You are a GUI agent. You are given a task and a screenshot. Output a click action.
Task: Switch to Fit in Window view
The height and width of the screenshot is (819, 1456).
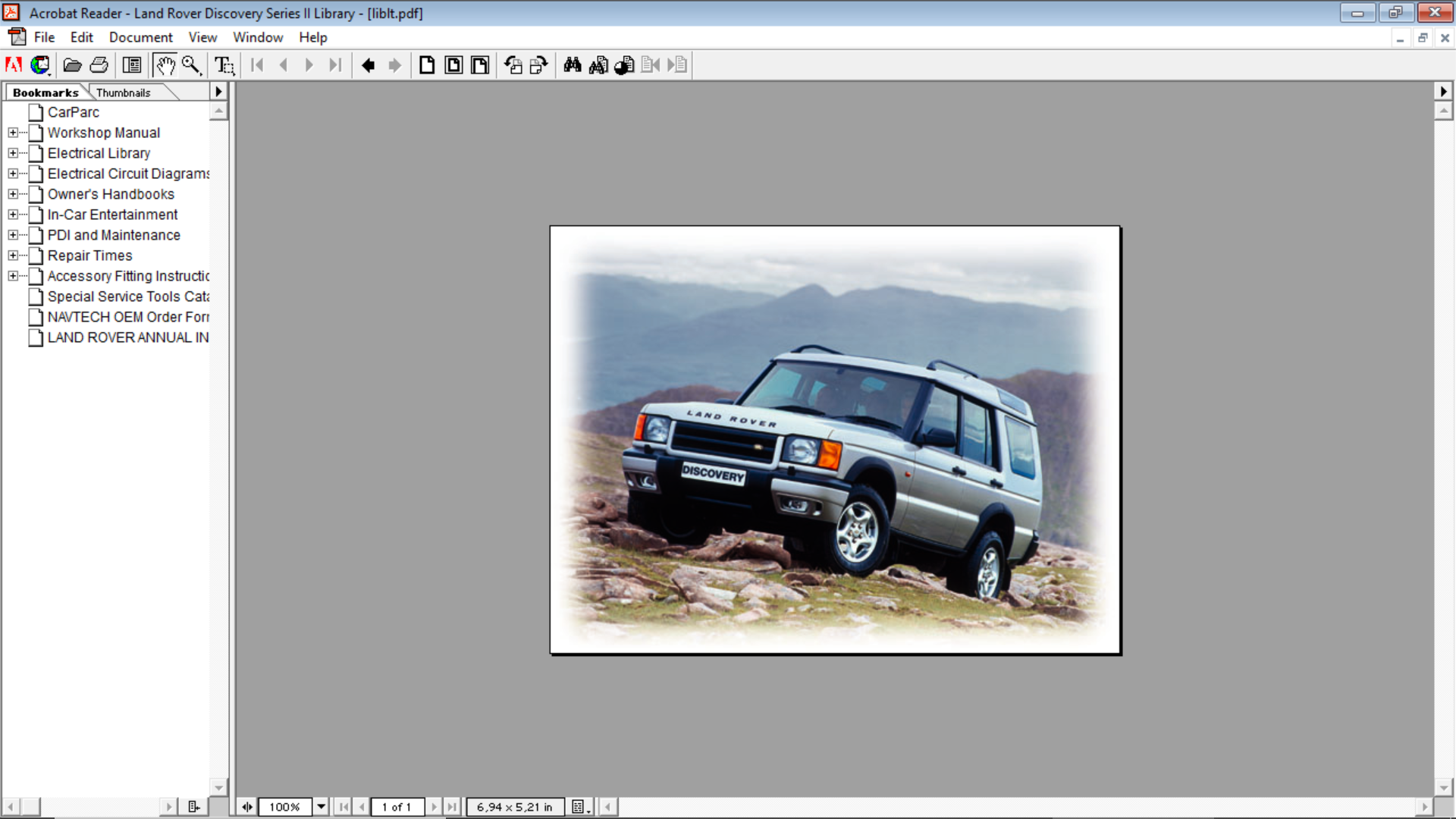click(x=453, y=65)
